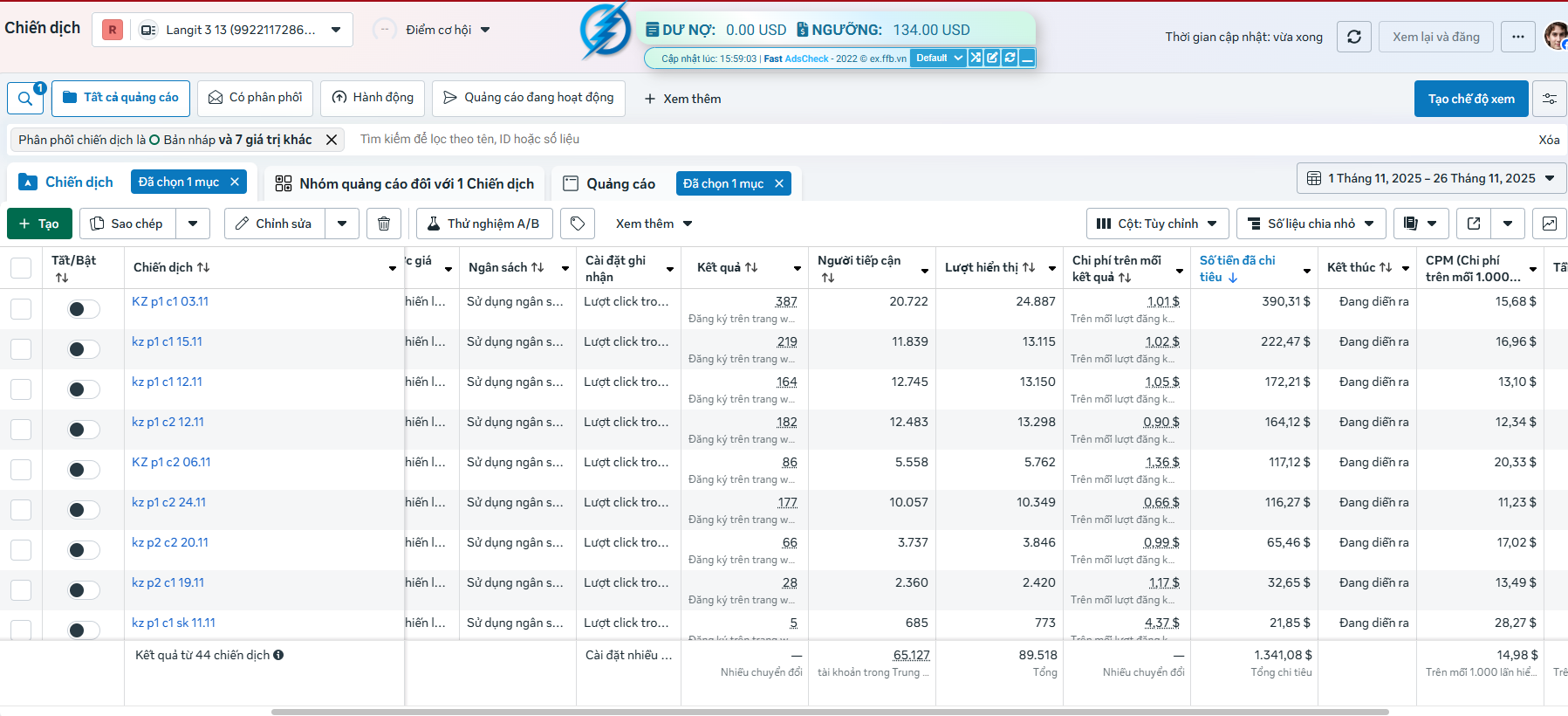Click the refresh icon in Fast AdsCheck bar
This screenshot has width=1568, height=716.
(1010, 58)
